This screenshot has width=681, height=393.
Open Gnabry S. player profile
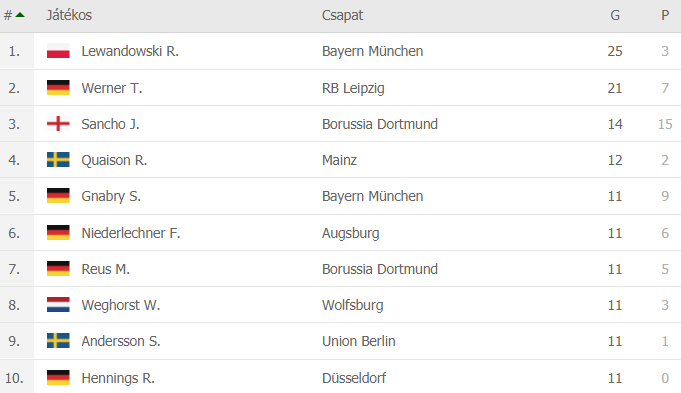pos(111,196)
